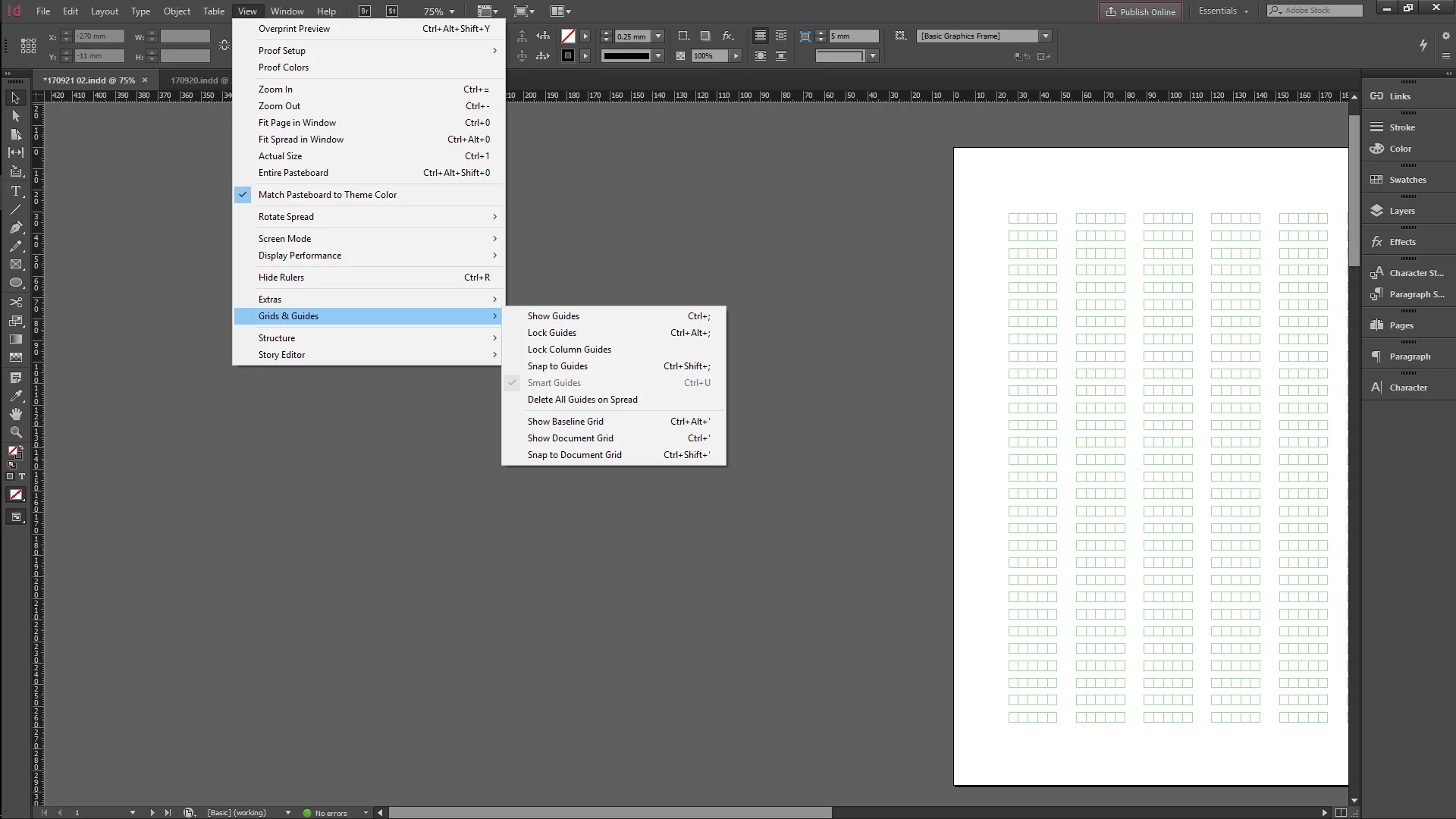Viewport: 1456px width, 819px height.
Task: Click Delete All Guides on Spread
Action: pos(582,400)
